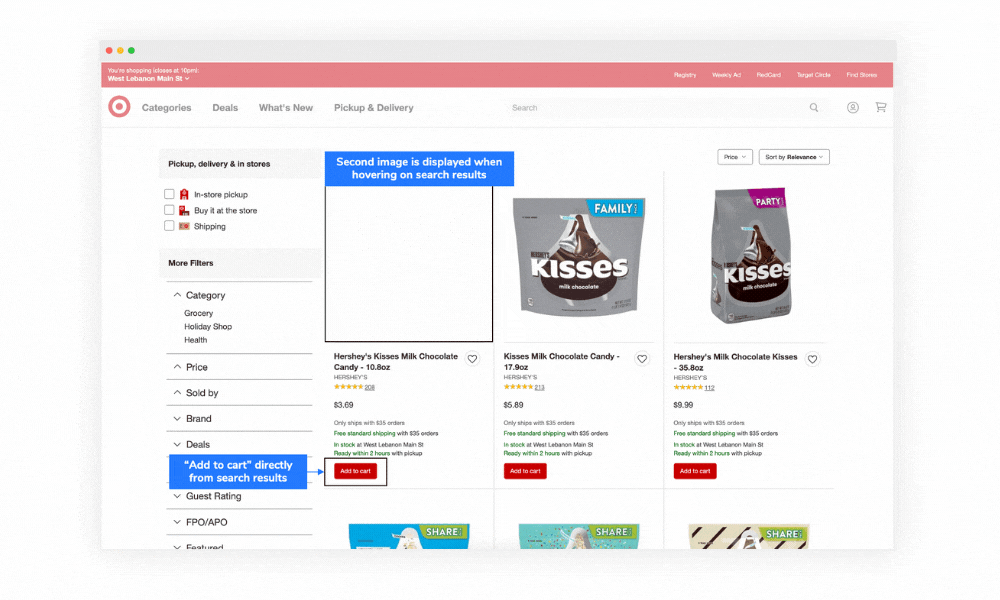Click the Shipping truck icon
The image size is (1000, 600).
tap(184, 226)
